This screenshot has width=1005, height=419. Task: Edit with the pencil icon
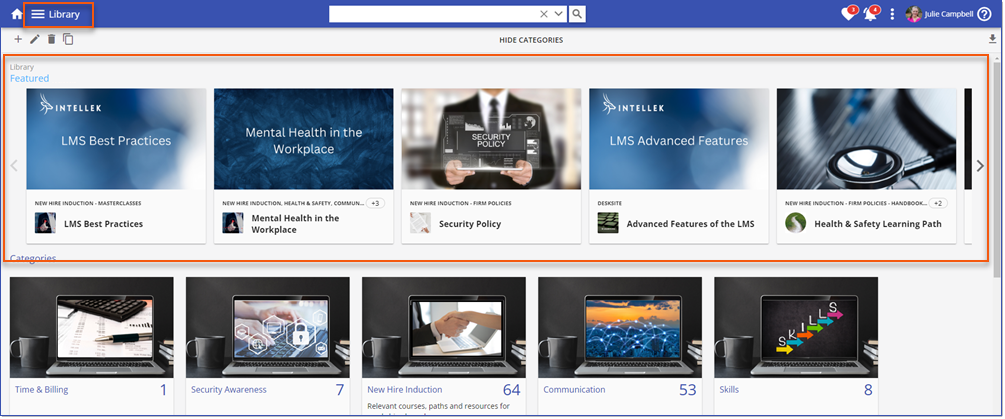click(35, 40)
